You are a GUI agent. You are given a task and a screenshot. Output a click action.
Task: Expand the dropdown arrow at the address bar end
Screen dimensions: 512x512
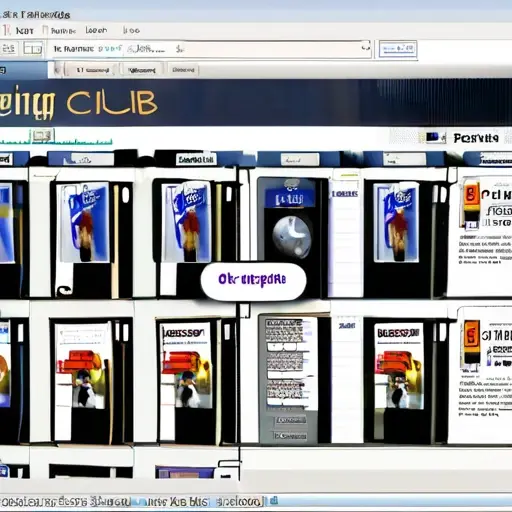coord(366,48)
